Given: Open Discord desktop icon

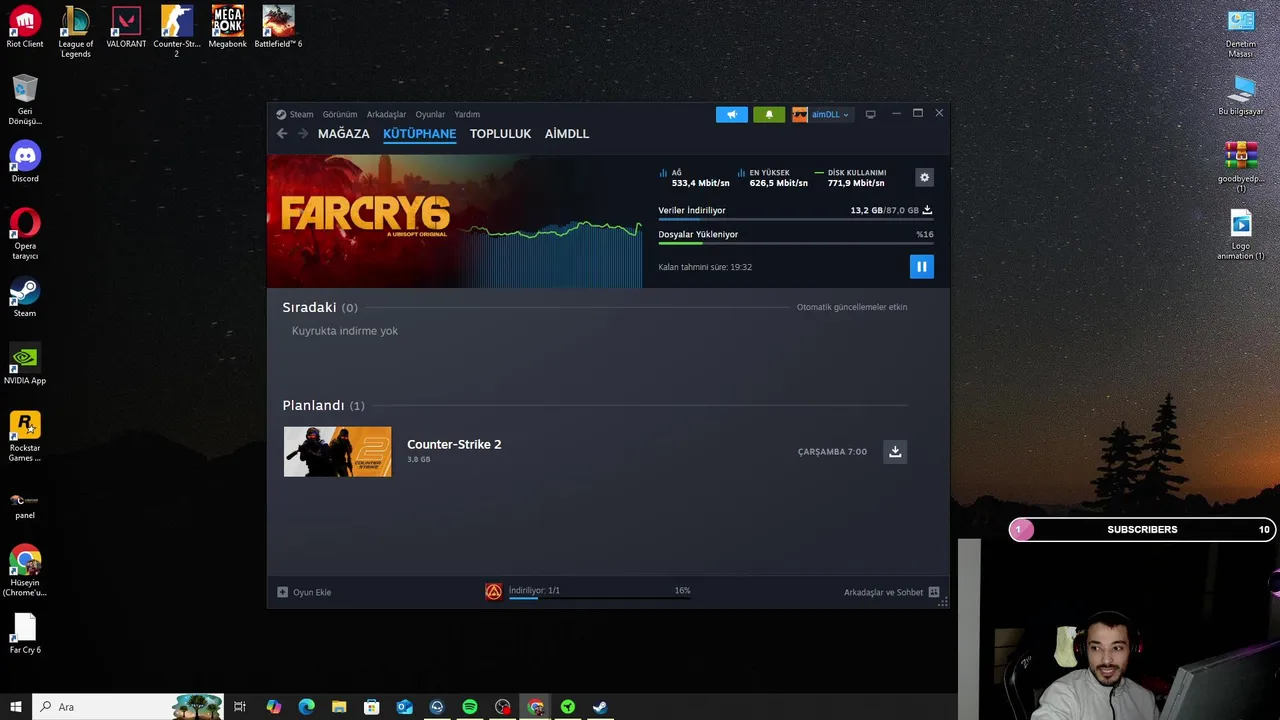Looking at the screenshot, I should [x=25, y=162].
